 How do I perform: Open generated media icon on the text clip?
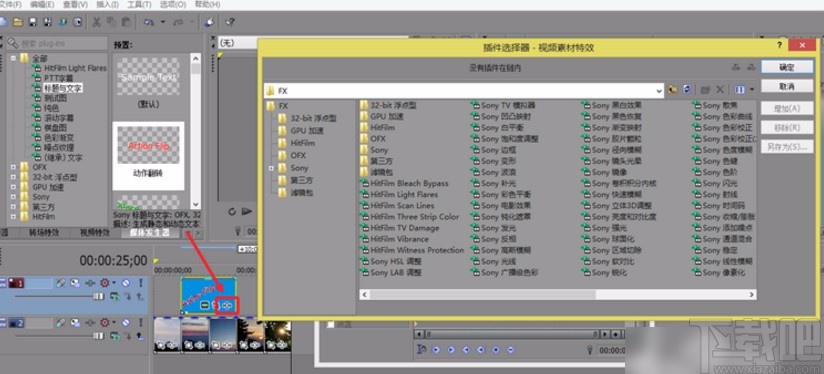(204, 305)
